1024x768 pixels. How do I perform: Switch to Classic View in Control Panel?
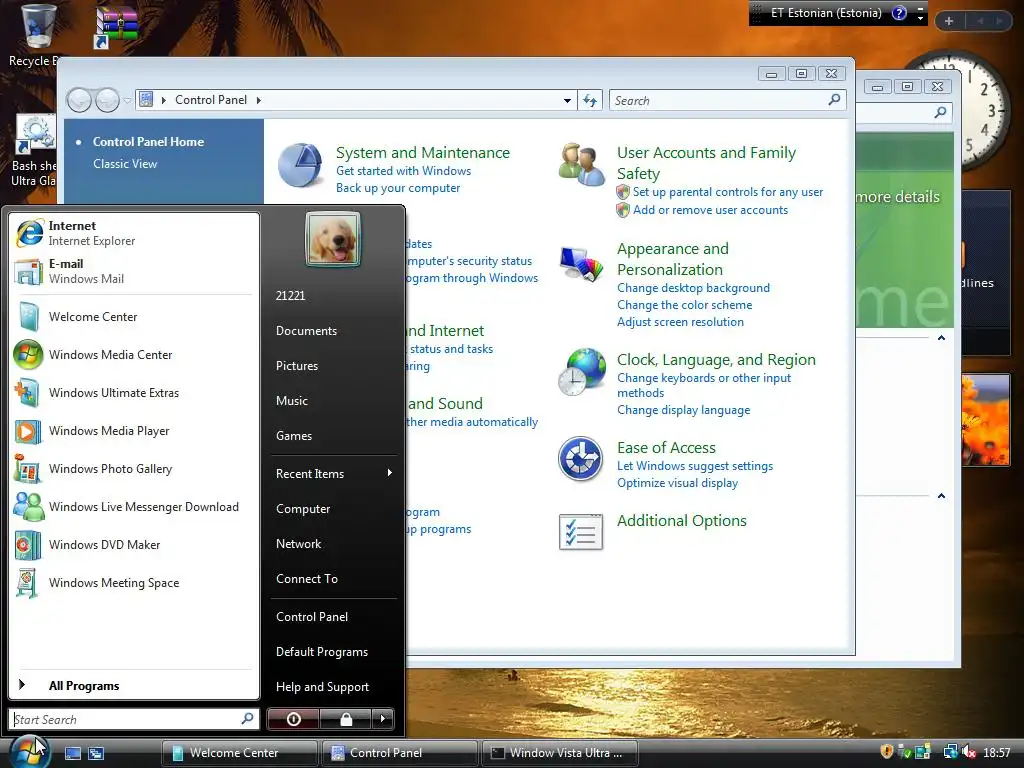pyautogui.click(x=125, y=164)
